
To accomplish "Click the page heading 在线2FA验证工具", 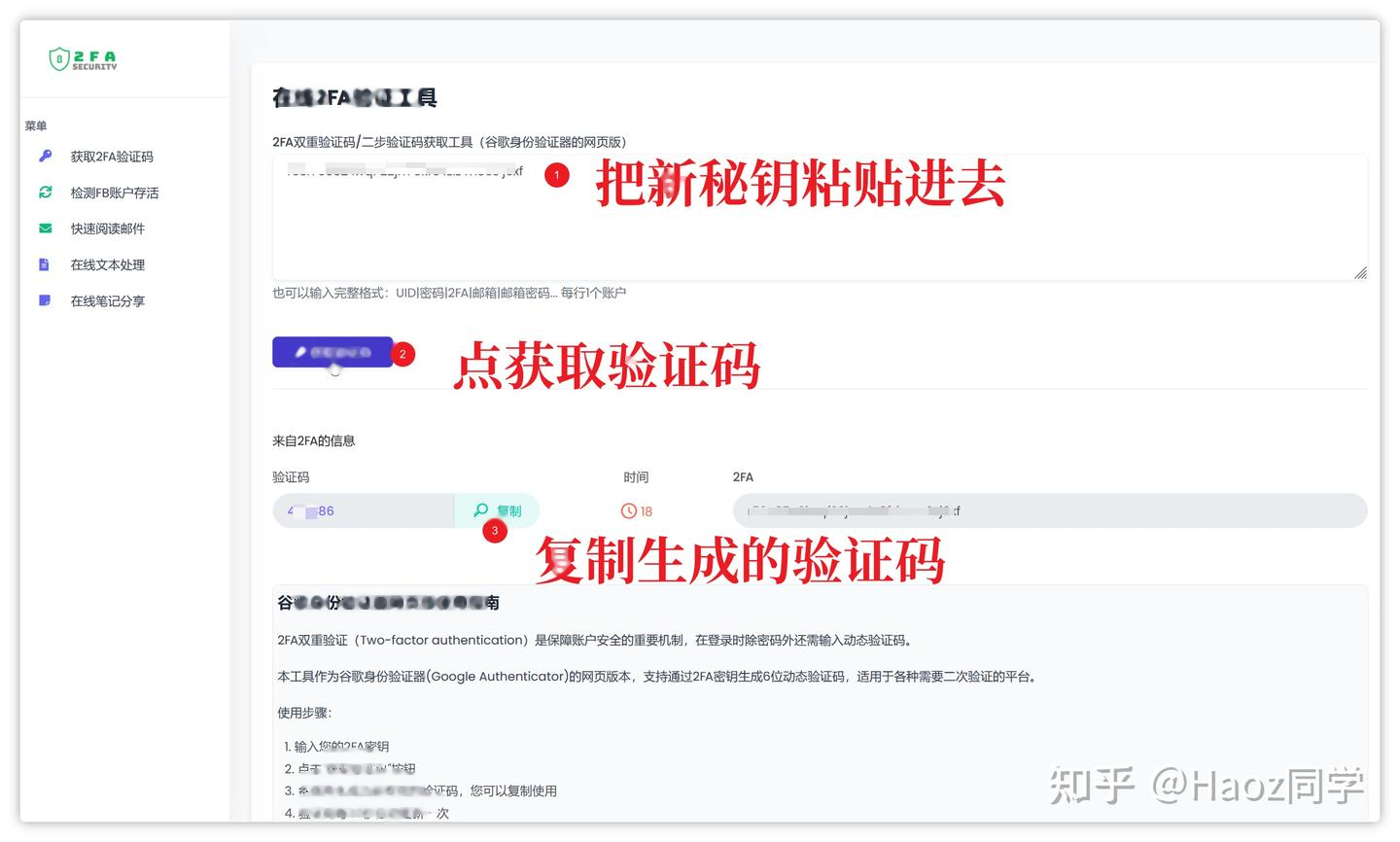I will 355,97.
